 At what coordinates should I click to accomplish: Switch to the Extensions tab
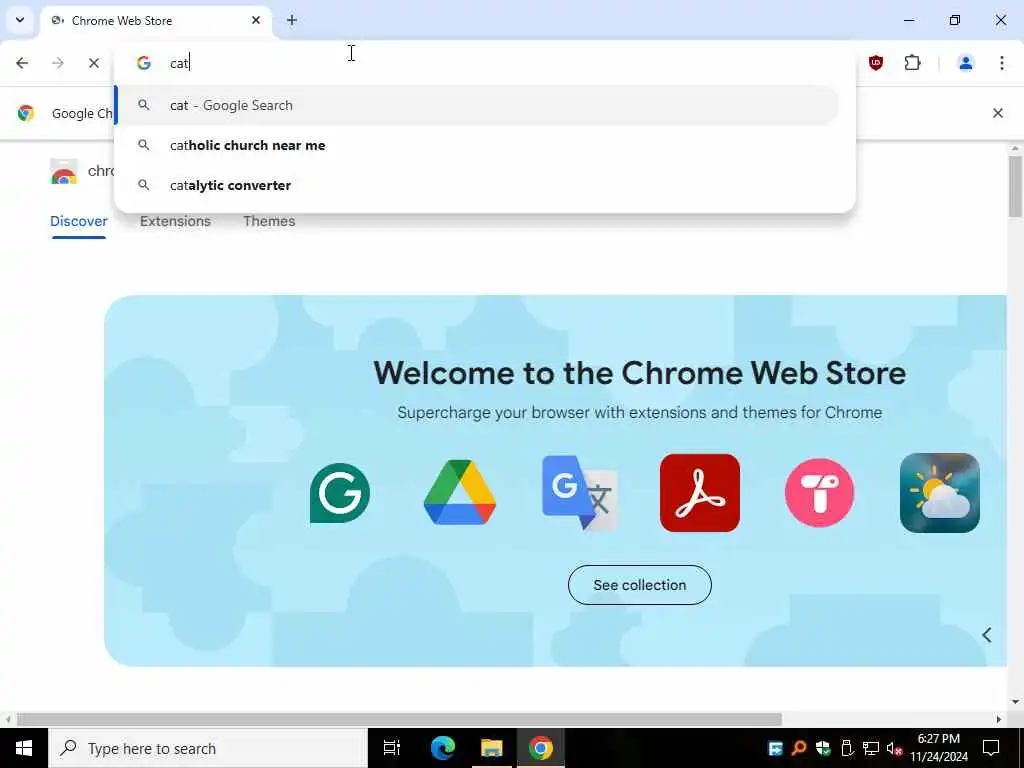(x=175, y=221)
